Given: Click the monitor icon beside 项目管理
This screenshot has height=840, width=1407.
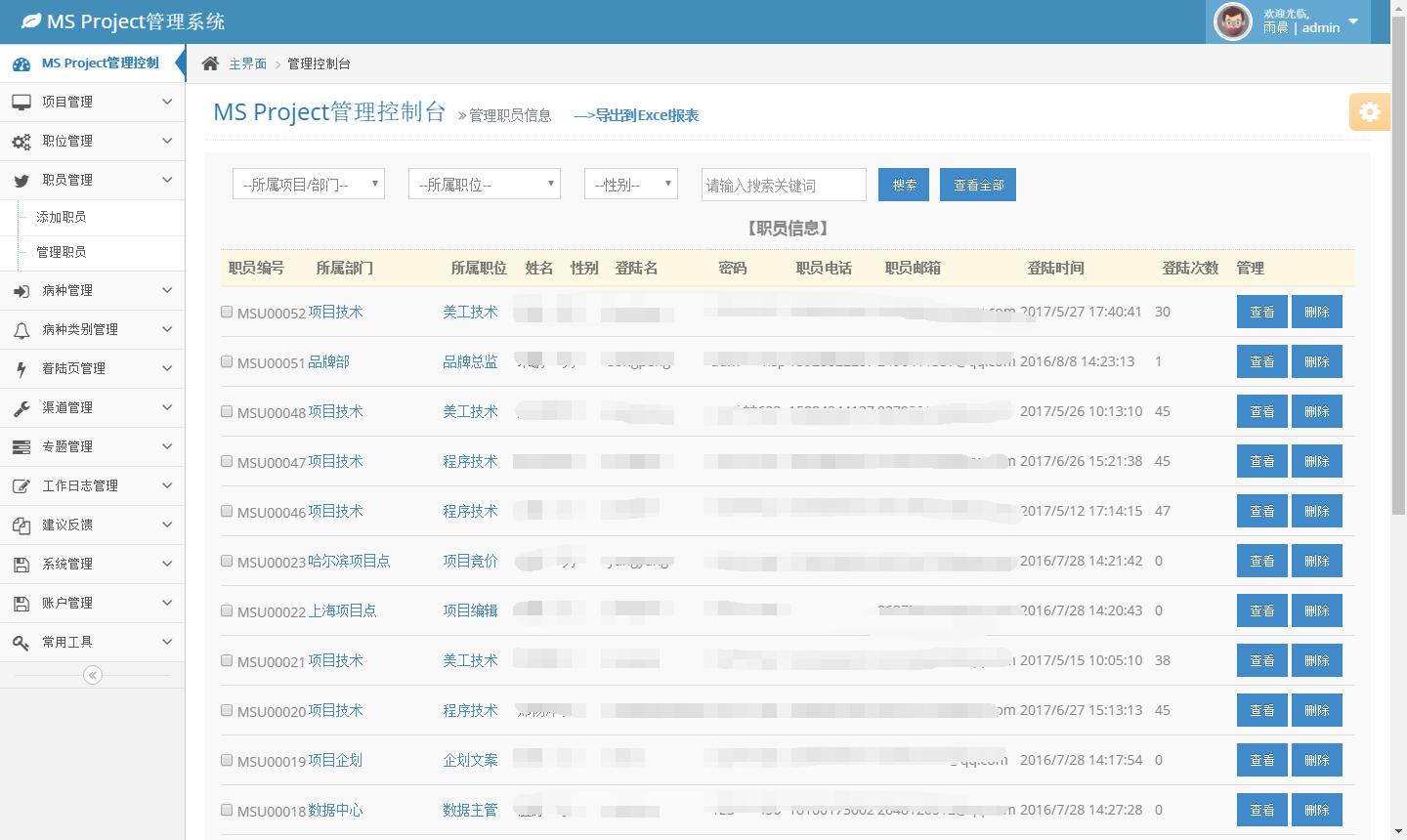Looking at the screenshot, I should (21, 103).
